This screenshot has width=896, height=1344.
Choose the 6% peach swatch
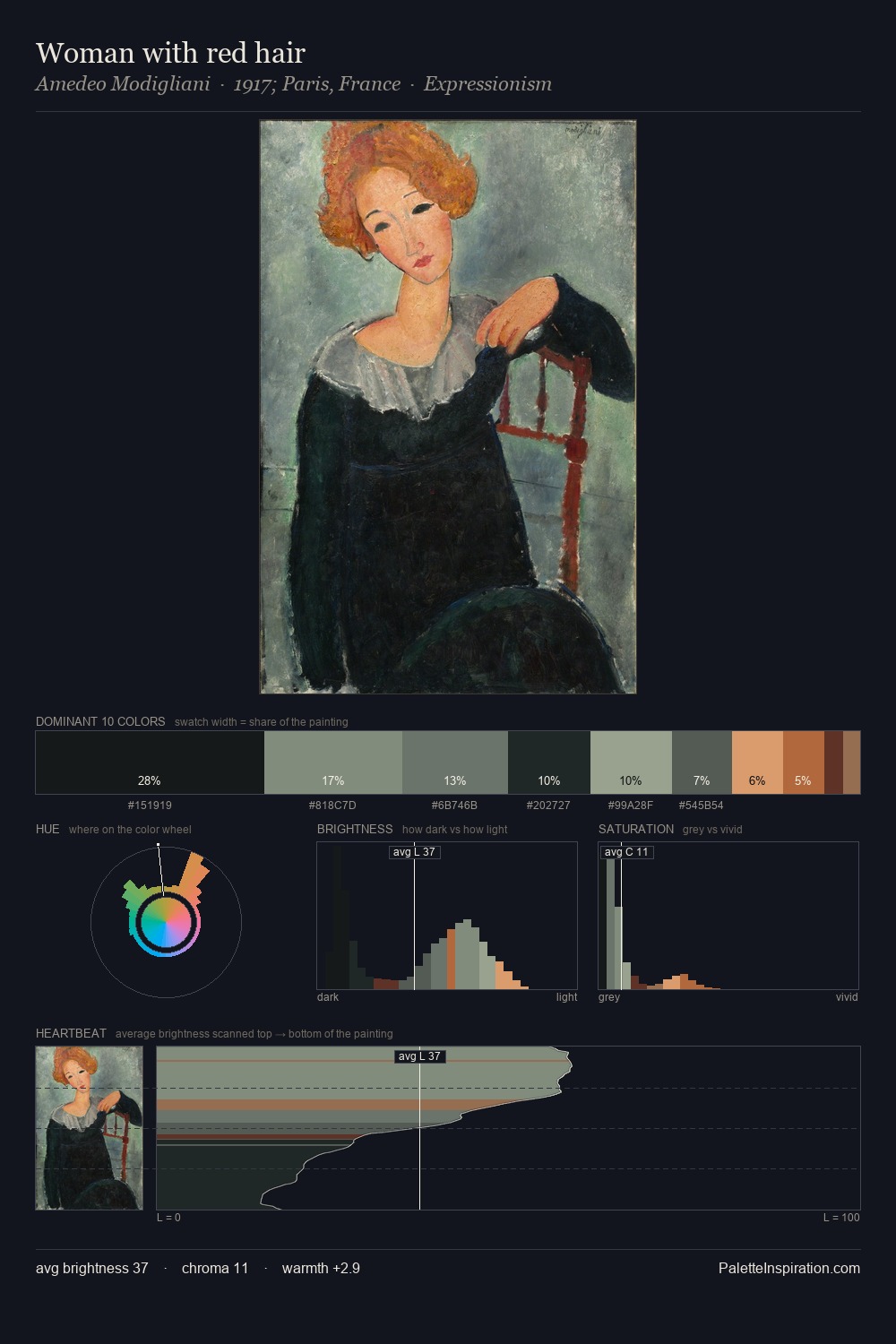(x=757, y=762)
